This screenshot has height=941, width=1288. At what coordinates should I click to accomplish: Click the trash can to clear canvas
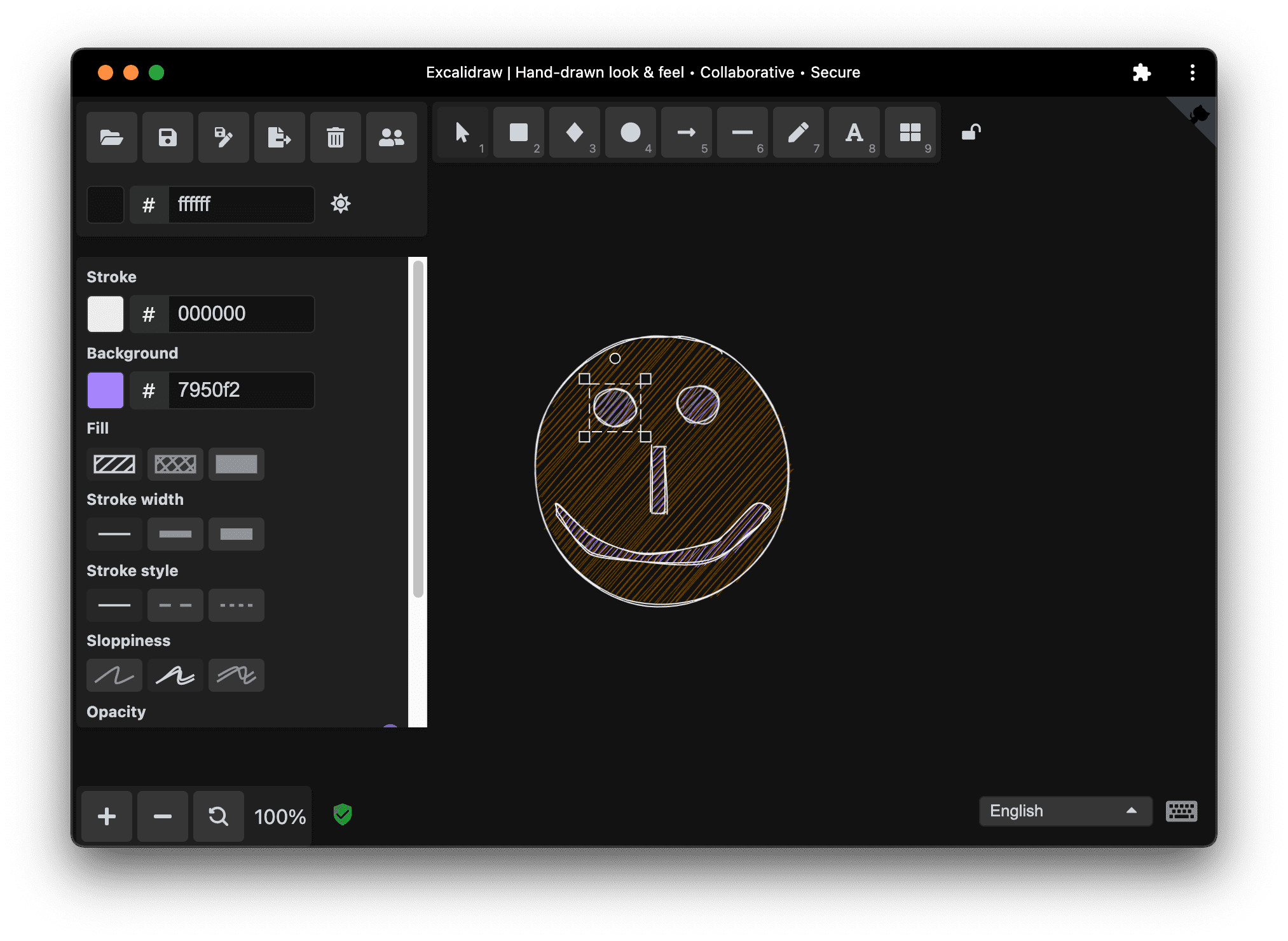click(335, 137)
